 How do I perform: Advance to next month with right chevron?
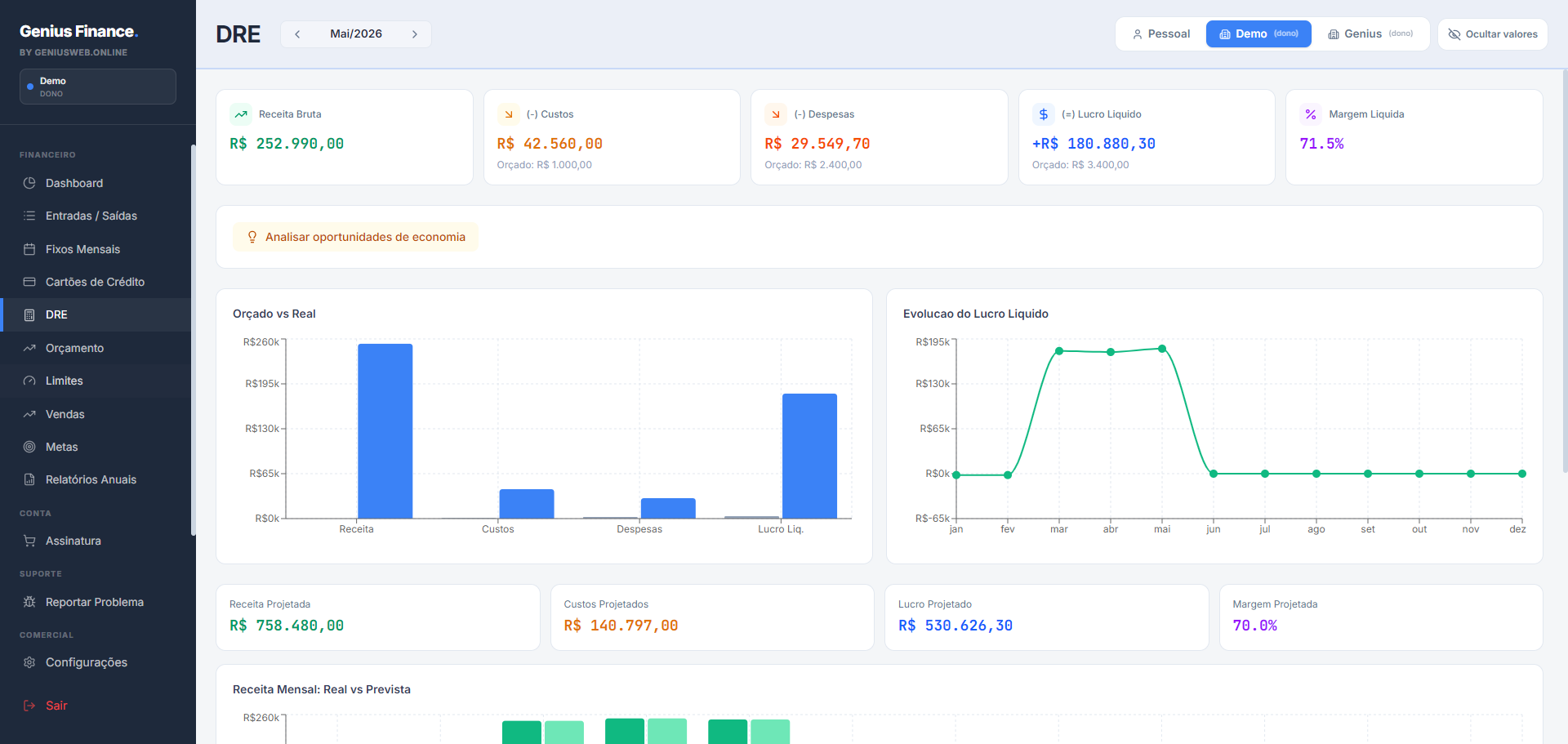click(x=415, y=34)
